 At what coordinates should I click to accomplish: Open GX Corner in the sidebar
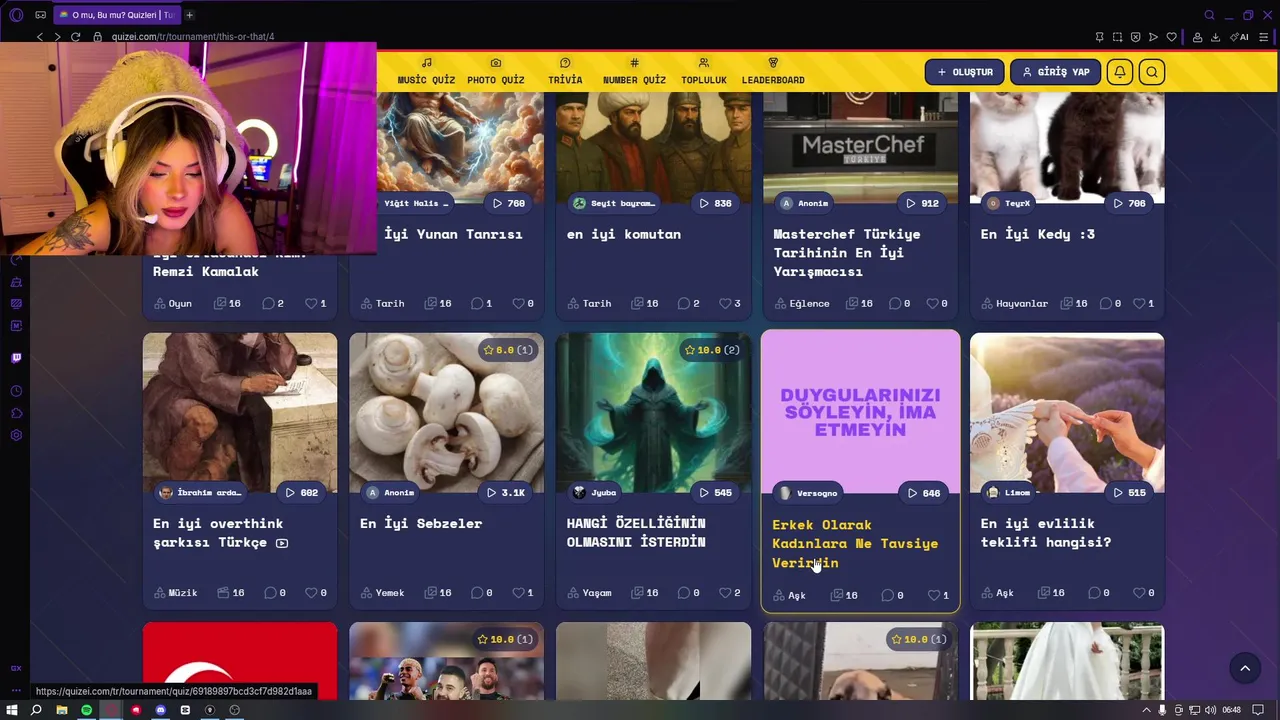click(16, 668)
